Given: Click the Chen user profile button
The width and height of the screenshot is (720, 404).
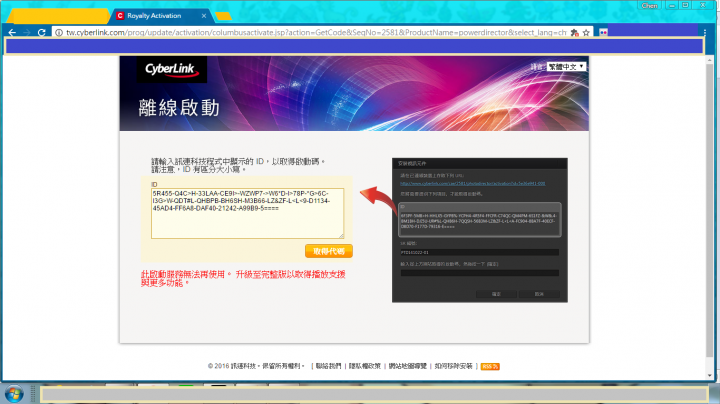Looking at the screenshot, I should click(x=649, y=6).
